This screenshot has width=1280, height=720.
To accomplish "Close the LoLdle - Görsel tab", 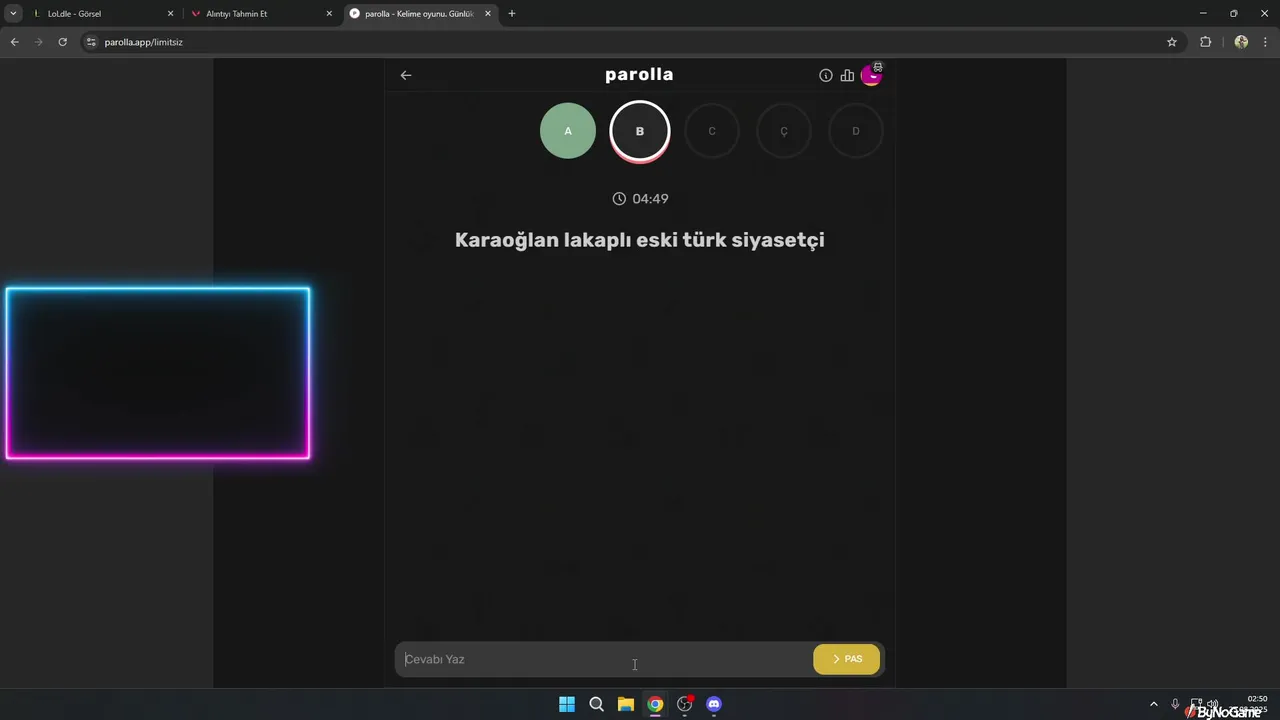I will [x=170, y=14].
